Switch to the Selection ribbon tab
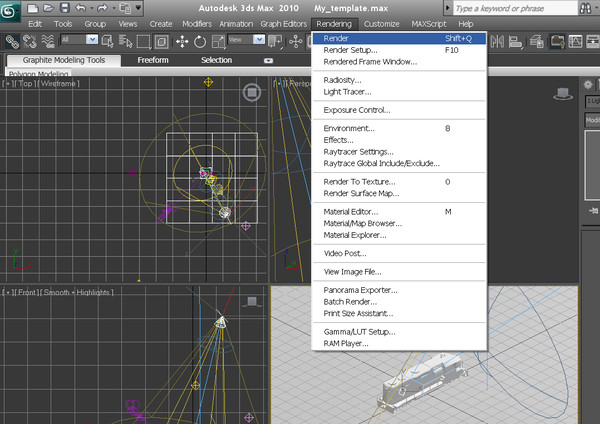Viewport: 600px width, 424px height. 217,60
